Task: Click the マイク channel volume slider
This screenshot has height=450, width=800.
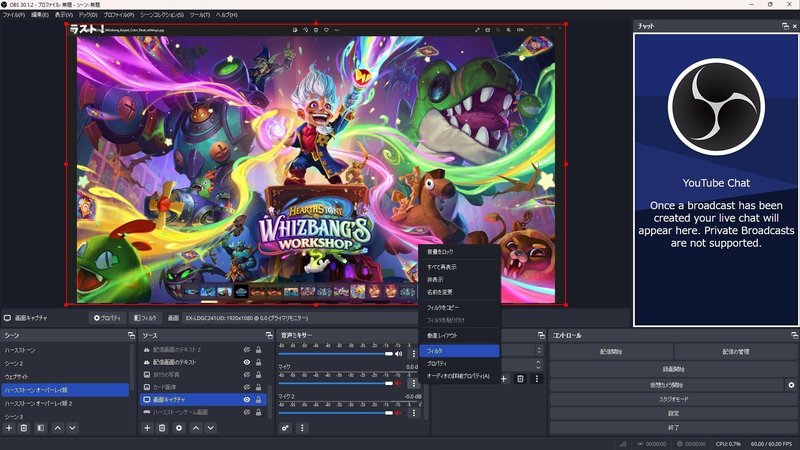Action: (335, 383)
